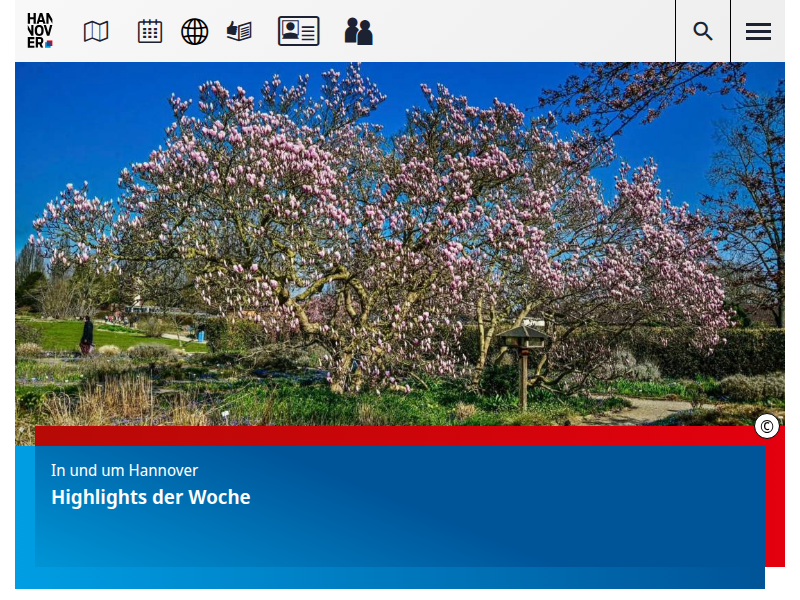Click empty header space beside people icon

[x=520, y=31]
